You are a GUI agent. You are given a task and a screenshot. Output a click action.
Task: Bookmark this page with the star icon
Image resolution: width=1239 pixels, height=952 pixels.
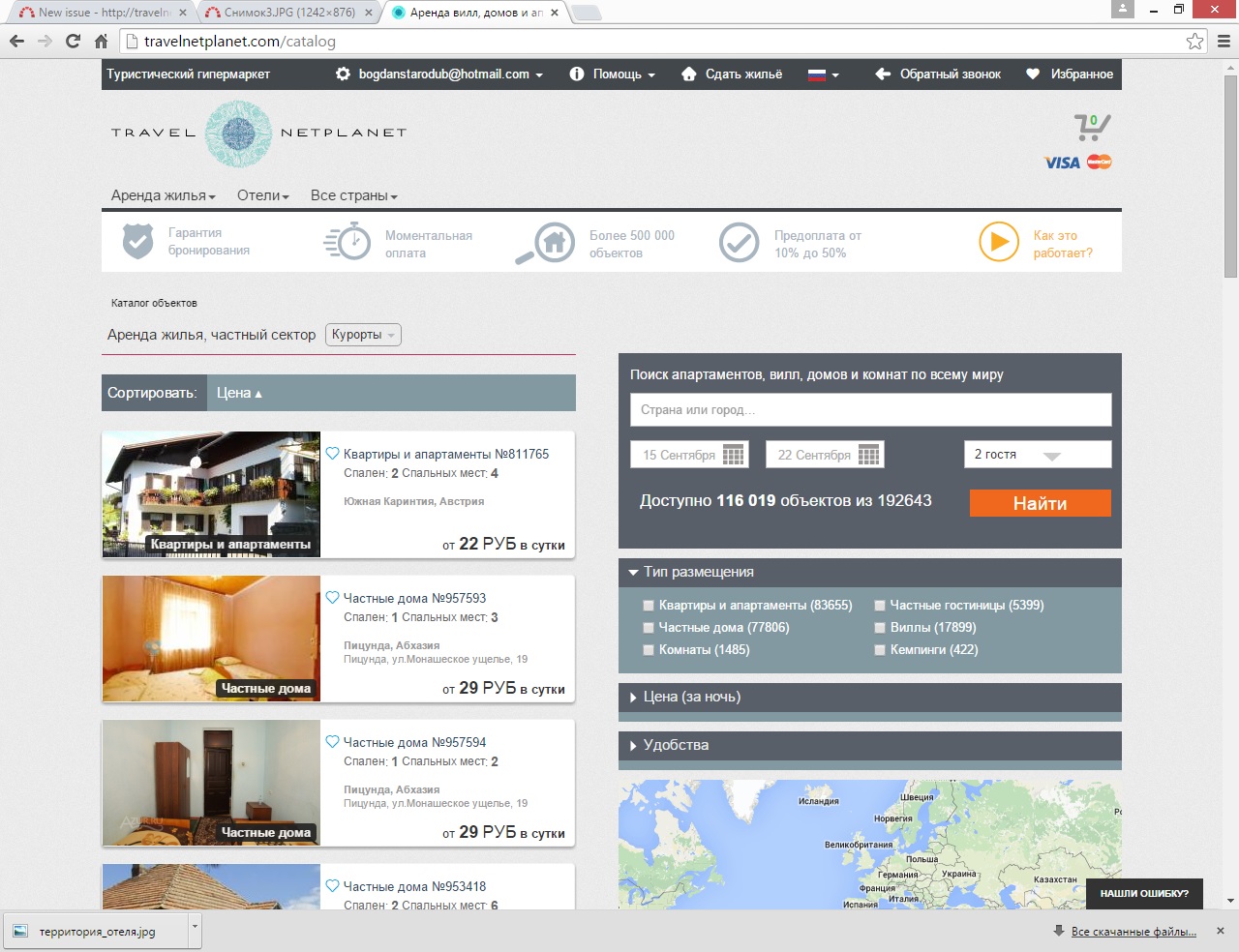(1194, 42)
